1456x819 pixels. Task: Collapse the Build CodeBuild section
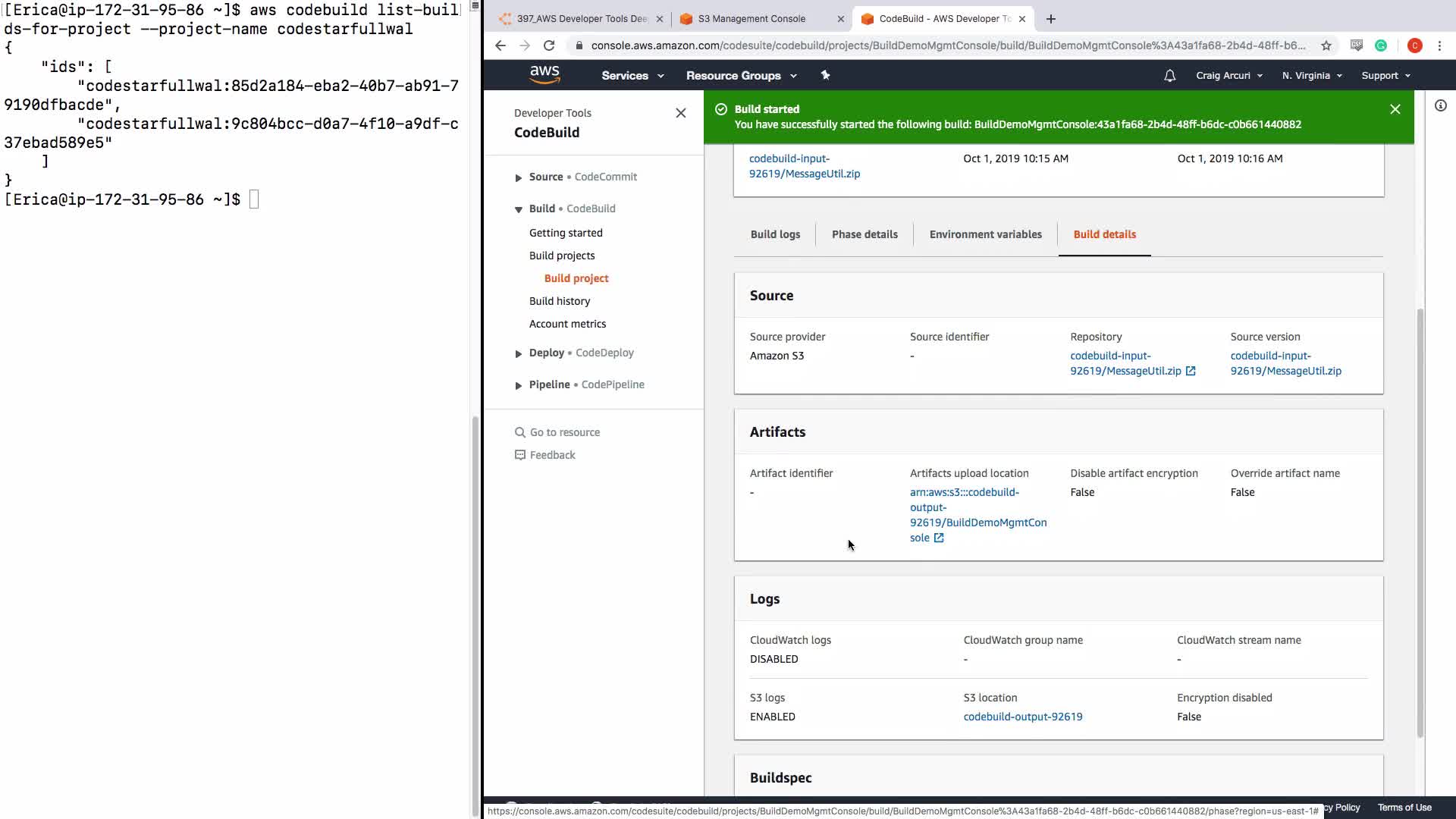(519, 209)
